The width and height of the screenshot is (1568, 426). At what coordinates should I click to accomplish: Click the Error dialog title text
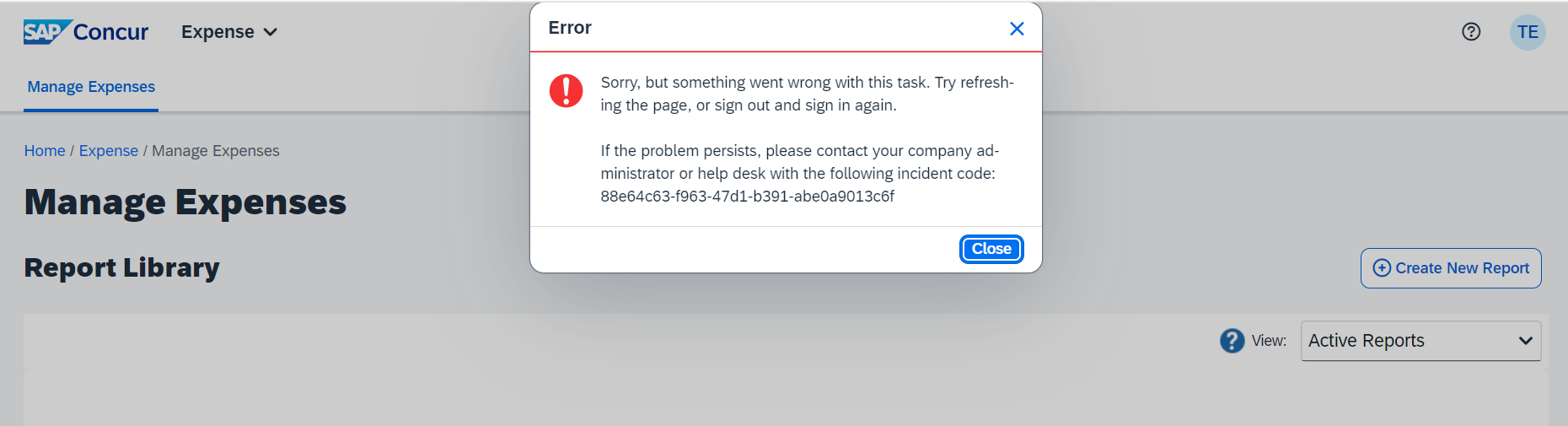tap(570, 28)
